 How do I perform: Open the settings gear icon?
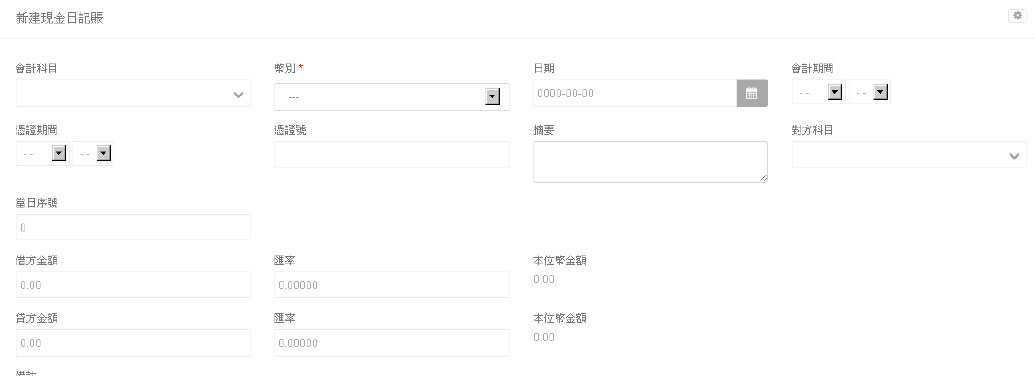pos(1017,16)
